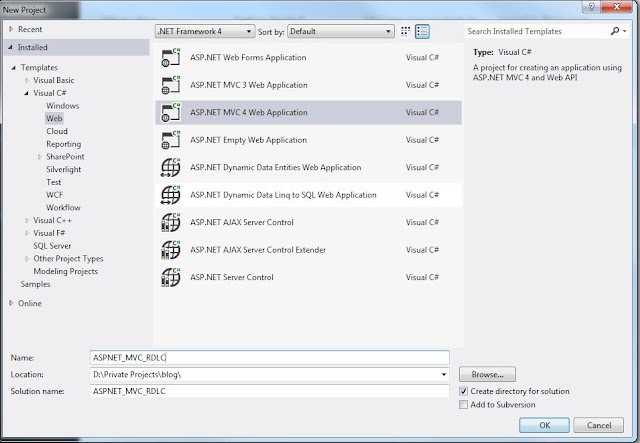Enable Add to Subversion checkbox

[x=463, y=405]
